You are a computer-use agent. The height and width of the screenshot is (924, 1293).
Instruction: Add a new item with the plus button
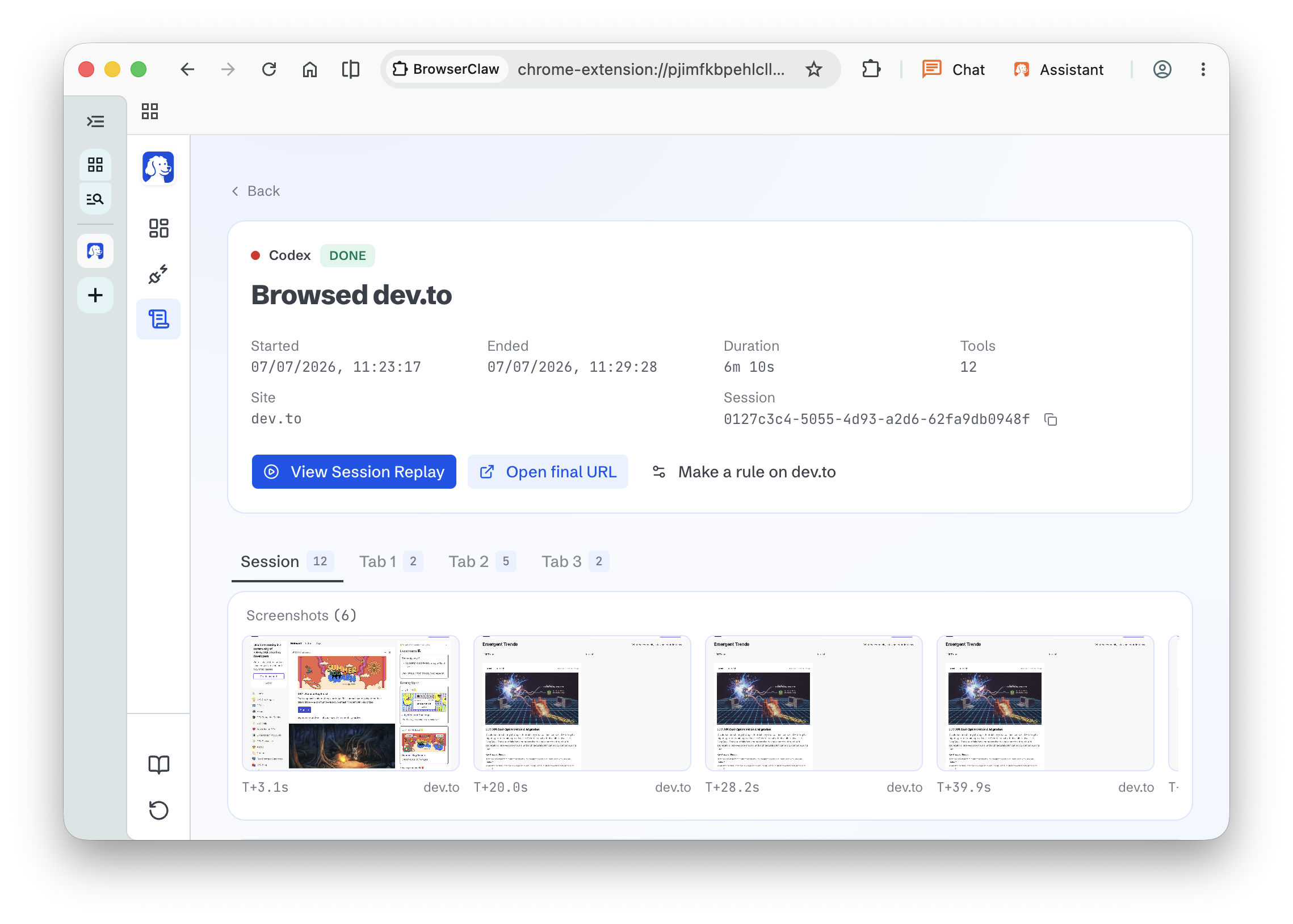pos(95,295)
